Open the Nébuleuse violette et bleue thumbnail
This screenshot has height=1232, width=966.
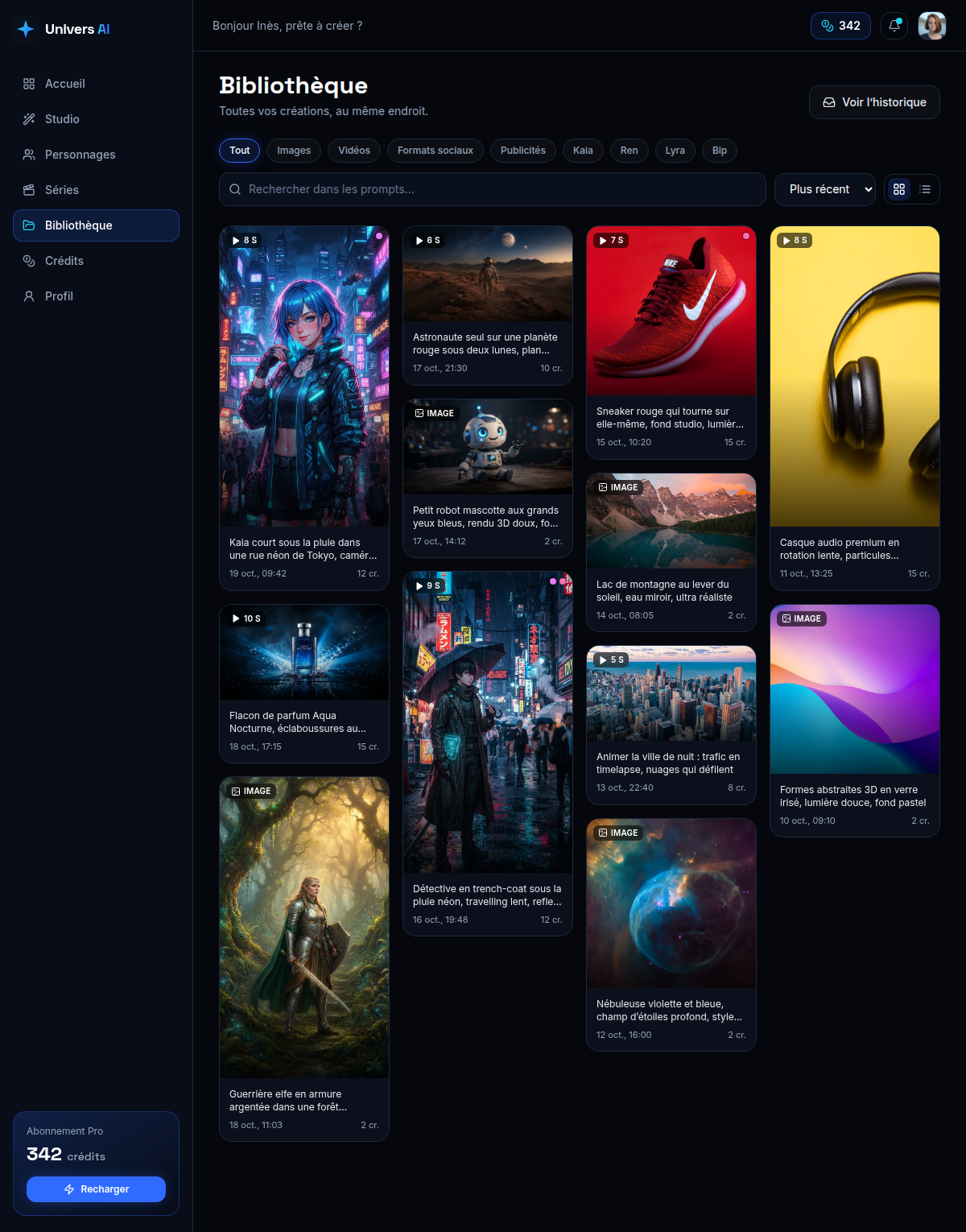(x=671, y=903)
